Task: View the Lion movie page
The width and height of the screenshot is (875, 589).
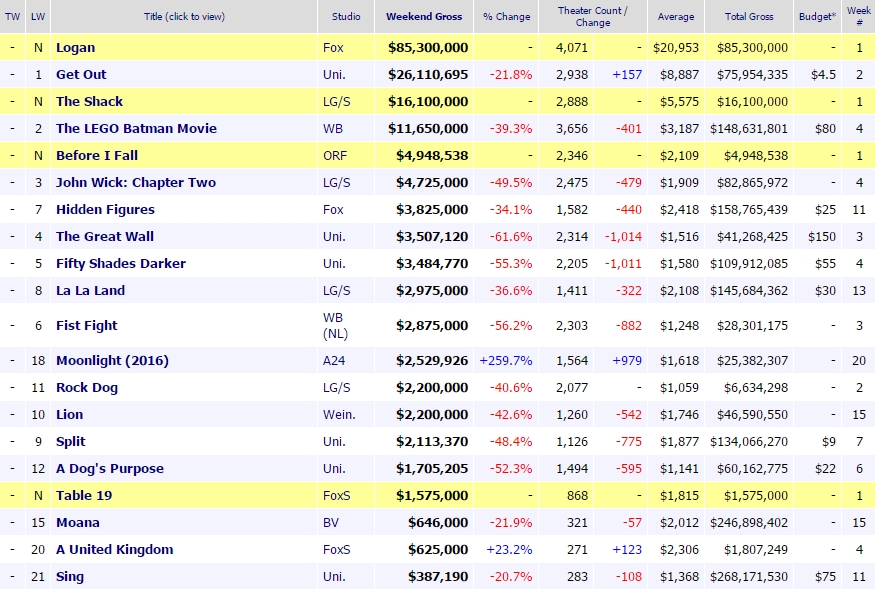Action: click(x=69, y=414)
